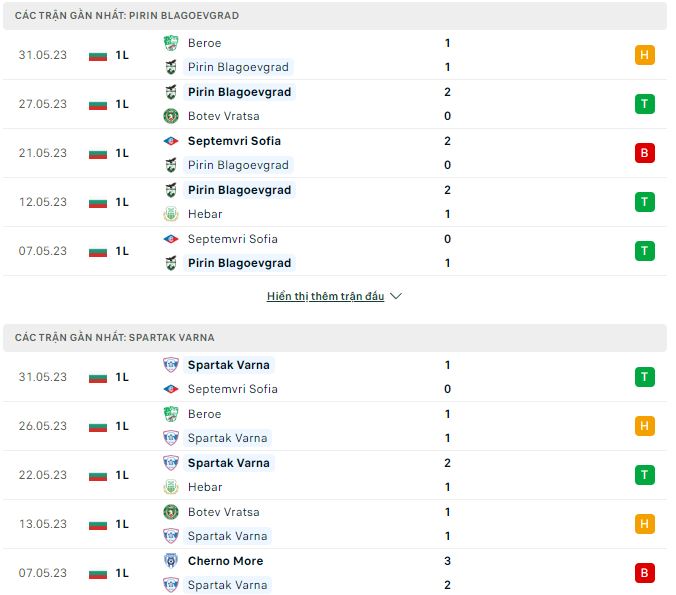Click the Bulgaria flag on the 21.05.23 row
Viewport: 676px width, 595px height.
(x=97, y=153)
